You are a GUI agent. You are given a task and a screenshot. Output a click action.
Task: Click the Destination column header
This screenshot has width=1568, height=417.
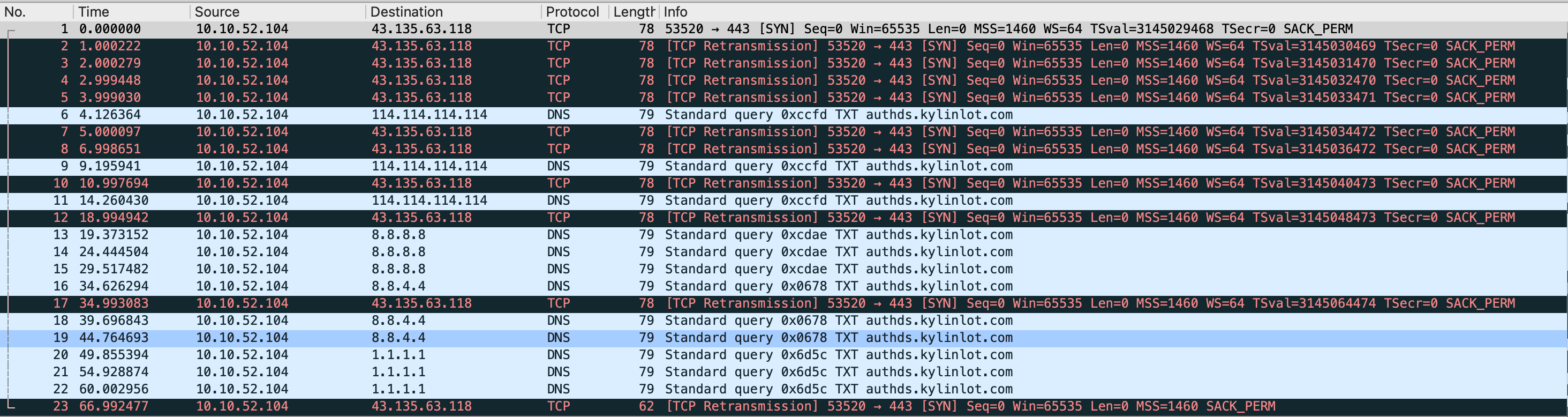[x=454, y=12]
